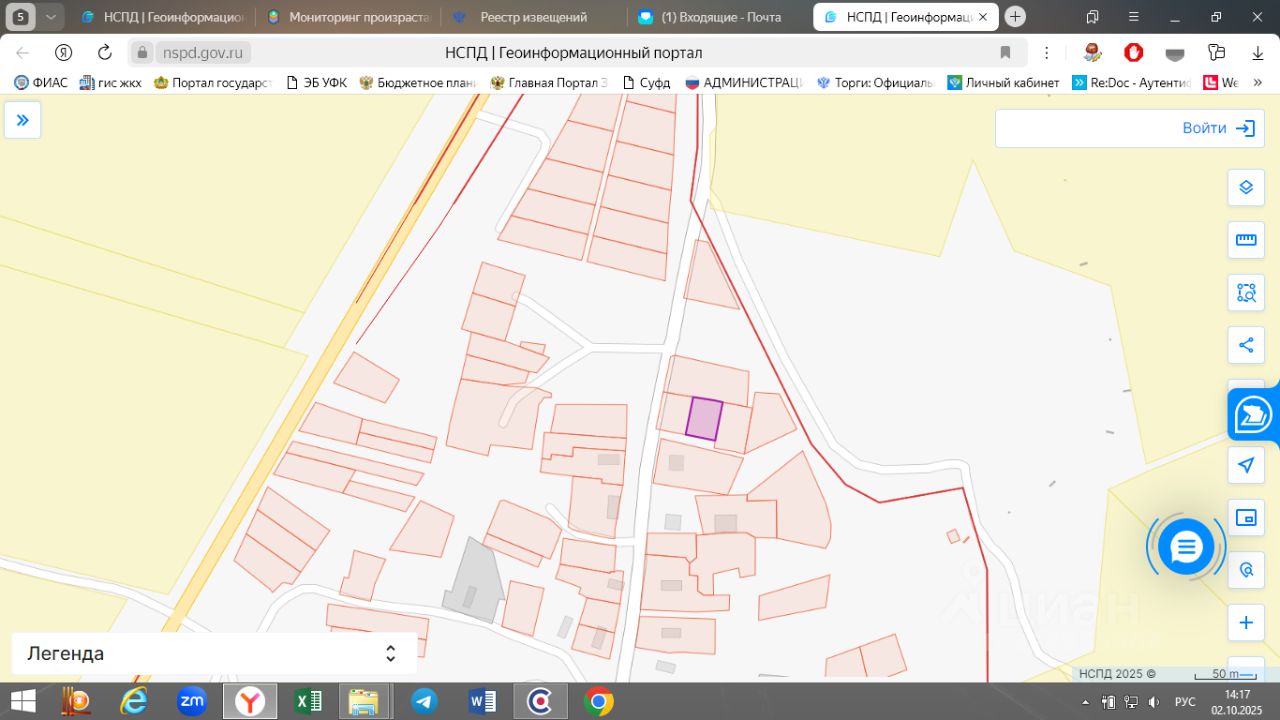Open the Портал государст bookmark
The width and height of the screenshot is (1280, 720).
212,83
